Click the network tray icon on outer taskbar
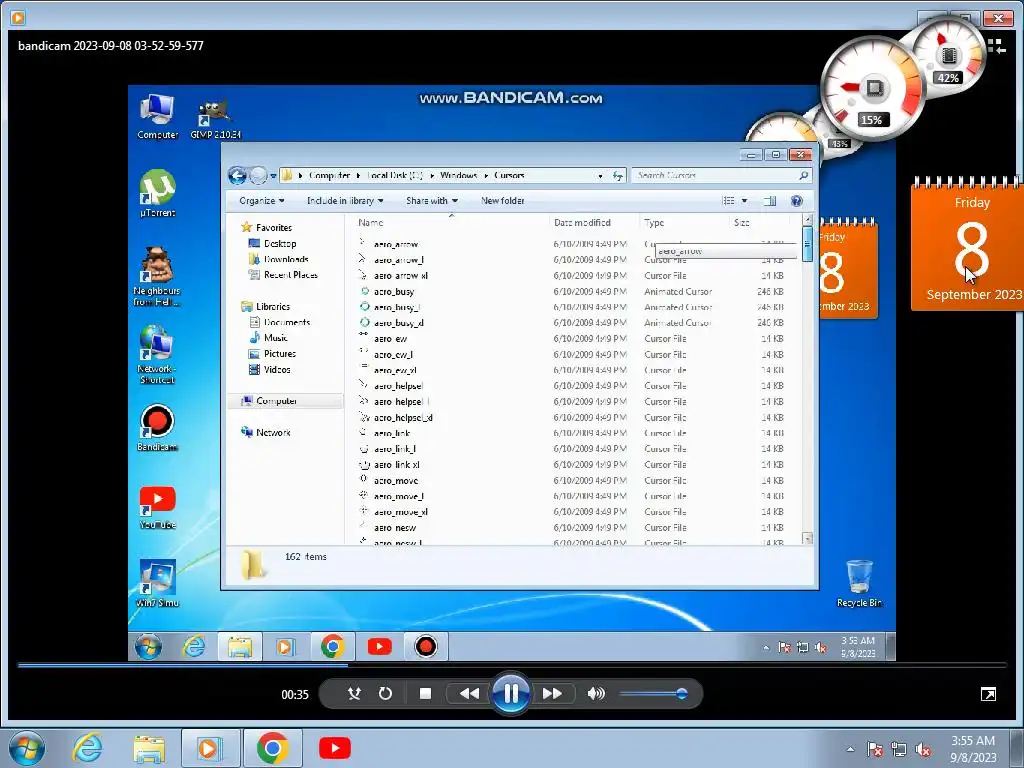Screen dimensions: 1024x768 click(899, 750)
